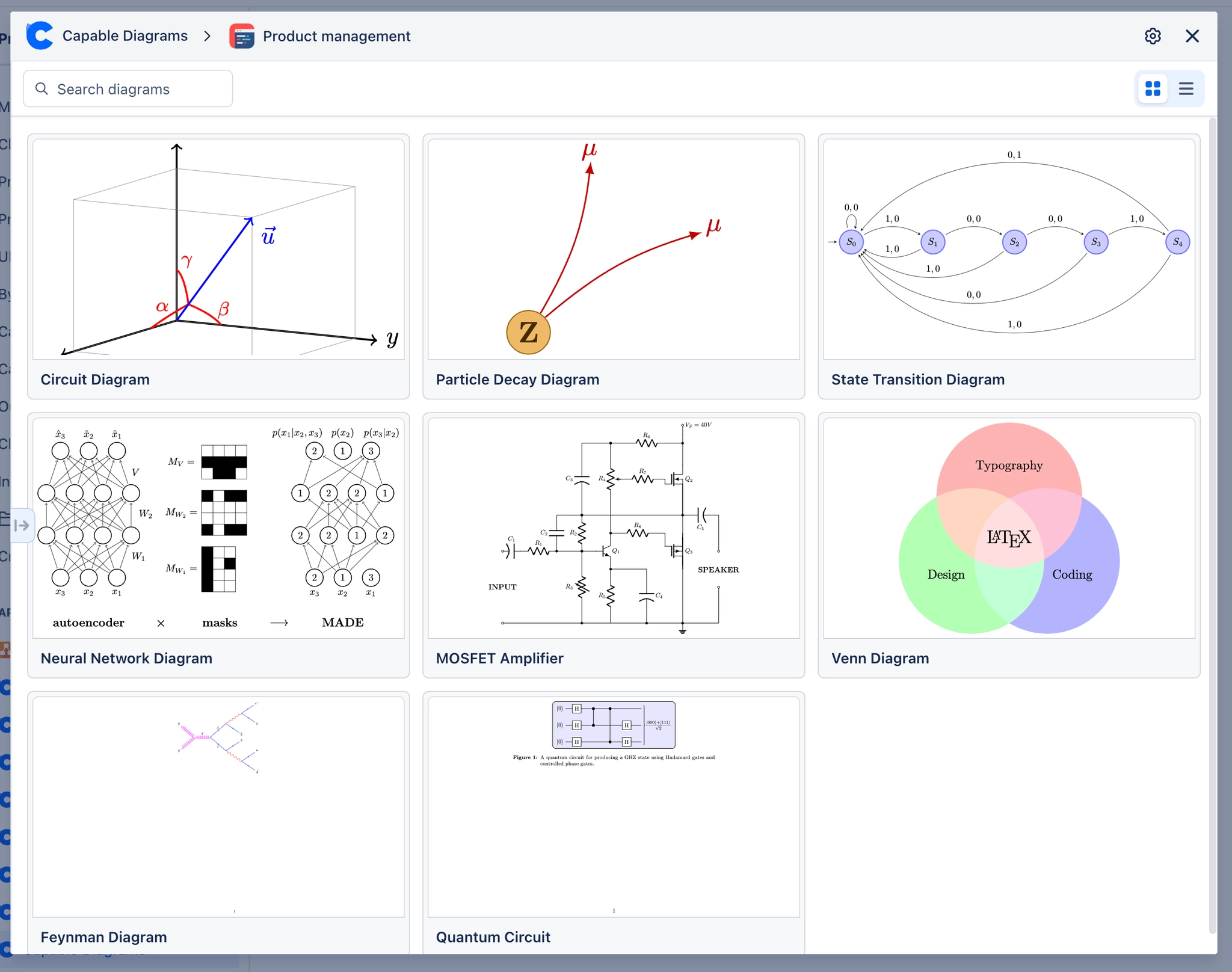Open Capable Diagrams breadcrumb link
The height and width of the screenshot is (972, 1232).
click(x=125, y=36)
